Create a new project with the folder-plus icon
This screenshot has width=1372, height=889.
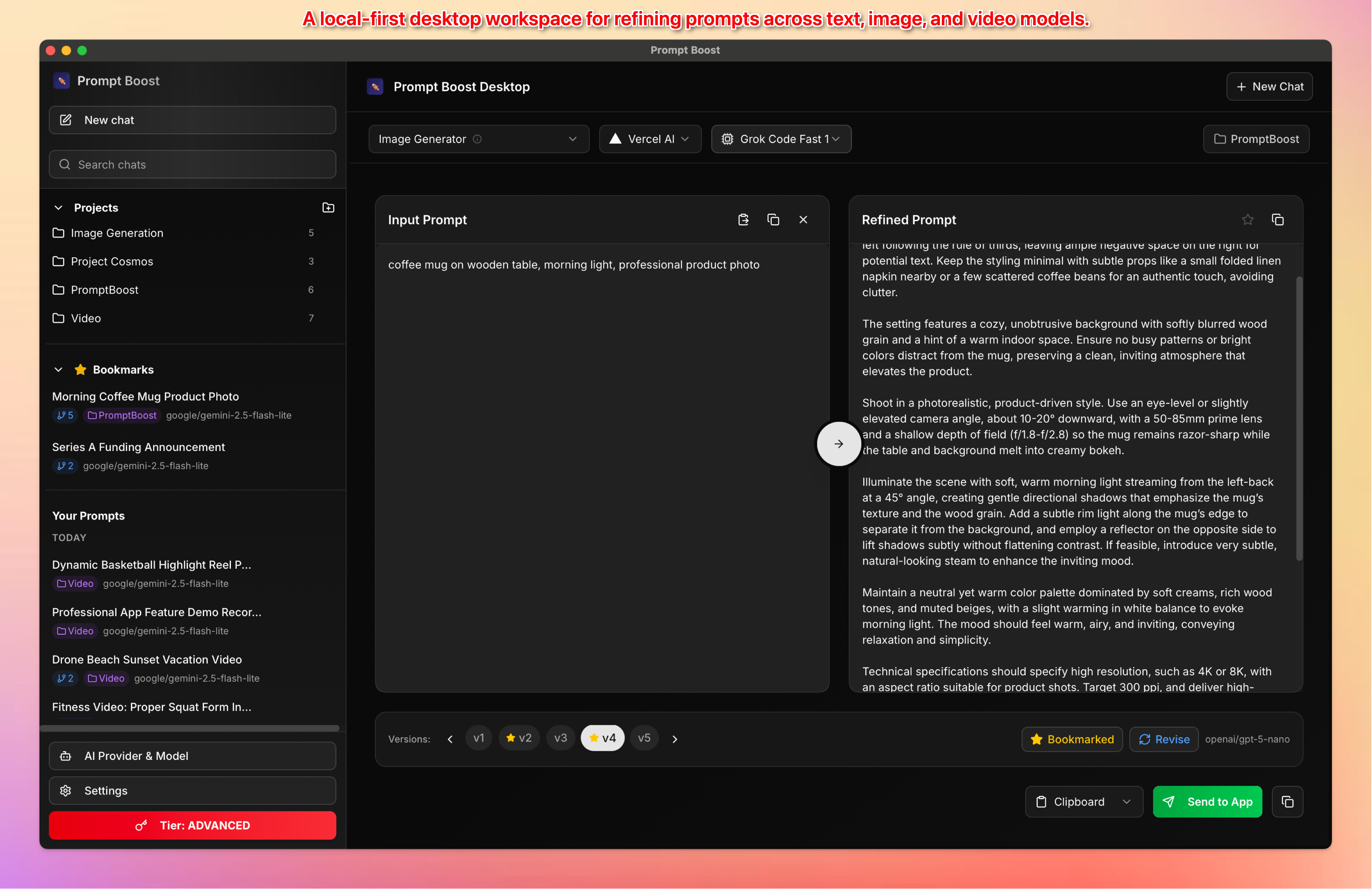coord(328,208)
